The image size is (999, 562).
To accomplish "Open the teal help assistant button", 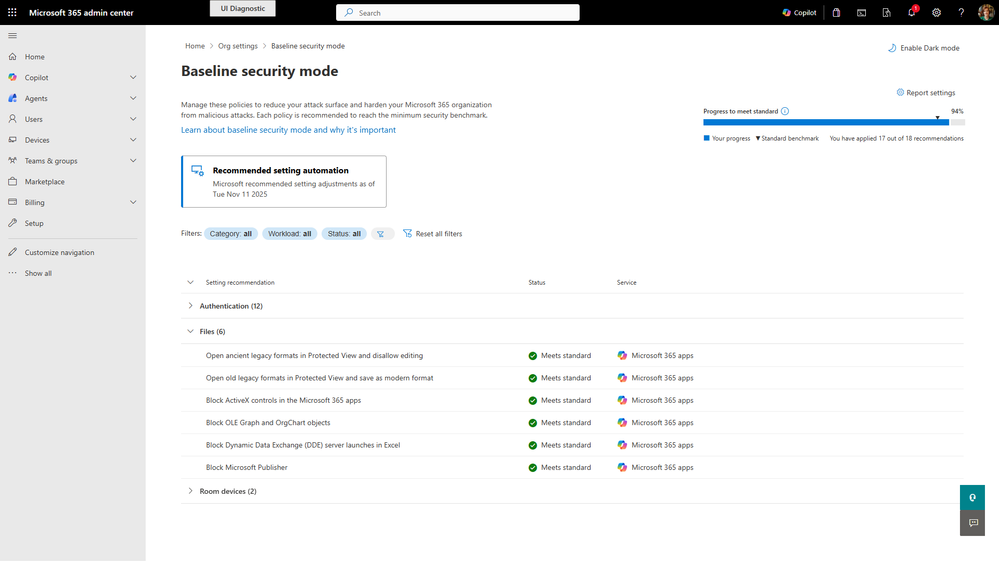I will (972, 498).
